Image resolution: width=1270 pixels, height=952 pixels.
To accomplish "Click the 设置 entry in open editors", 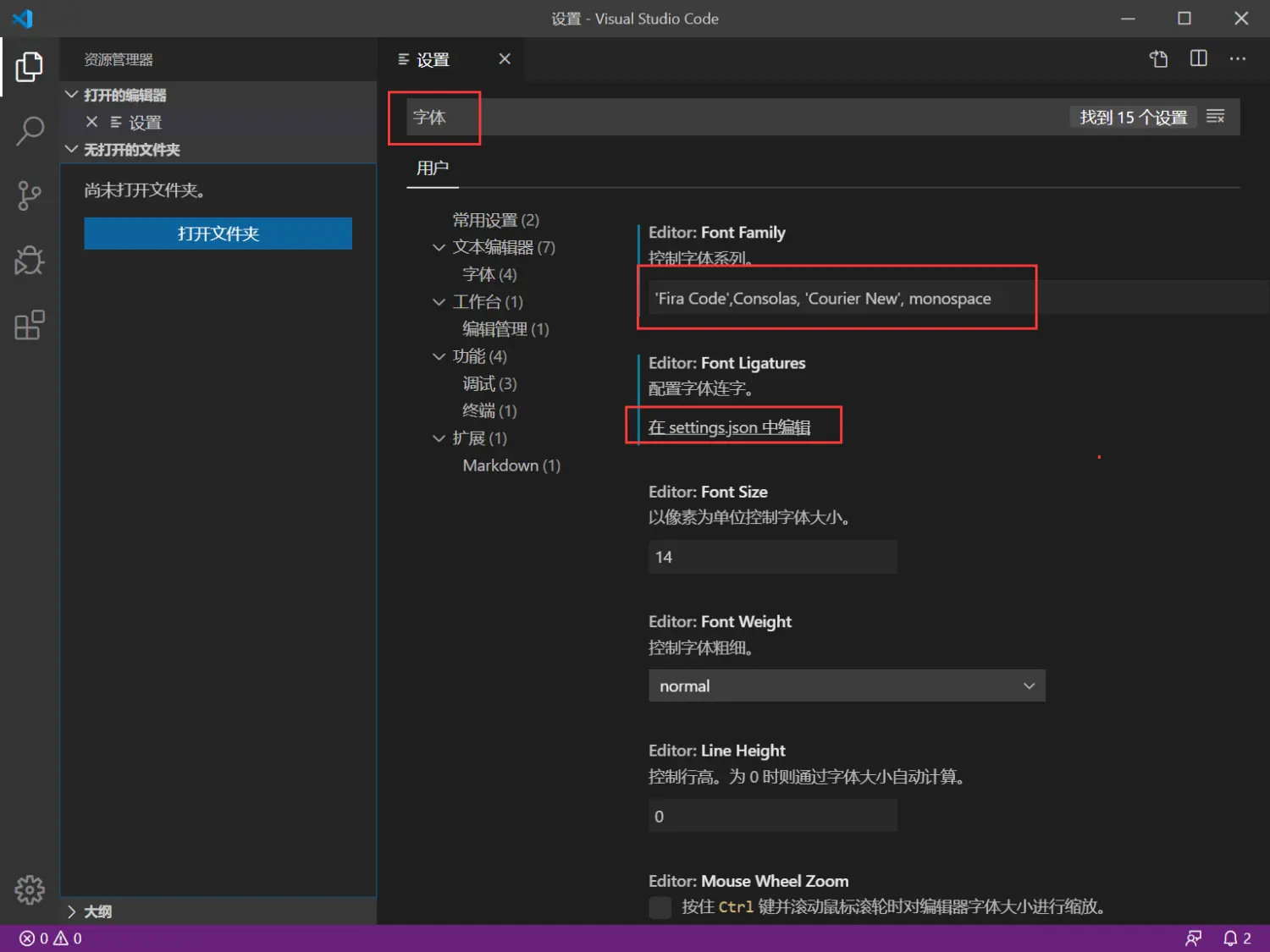I will (145, 122).
